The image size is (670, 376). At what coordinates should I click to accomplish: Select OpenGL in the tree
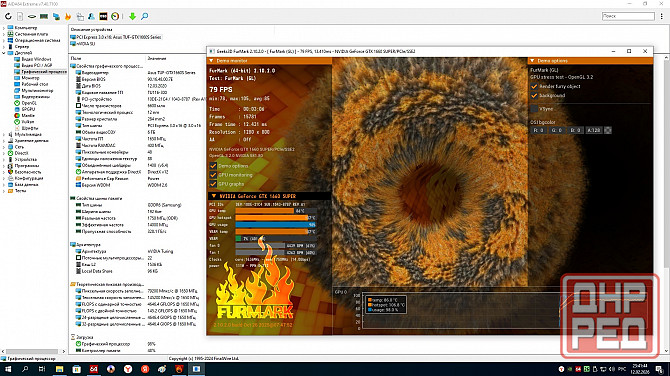click(x=29, y=103)
